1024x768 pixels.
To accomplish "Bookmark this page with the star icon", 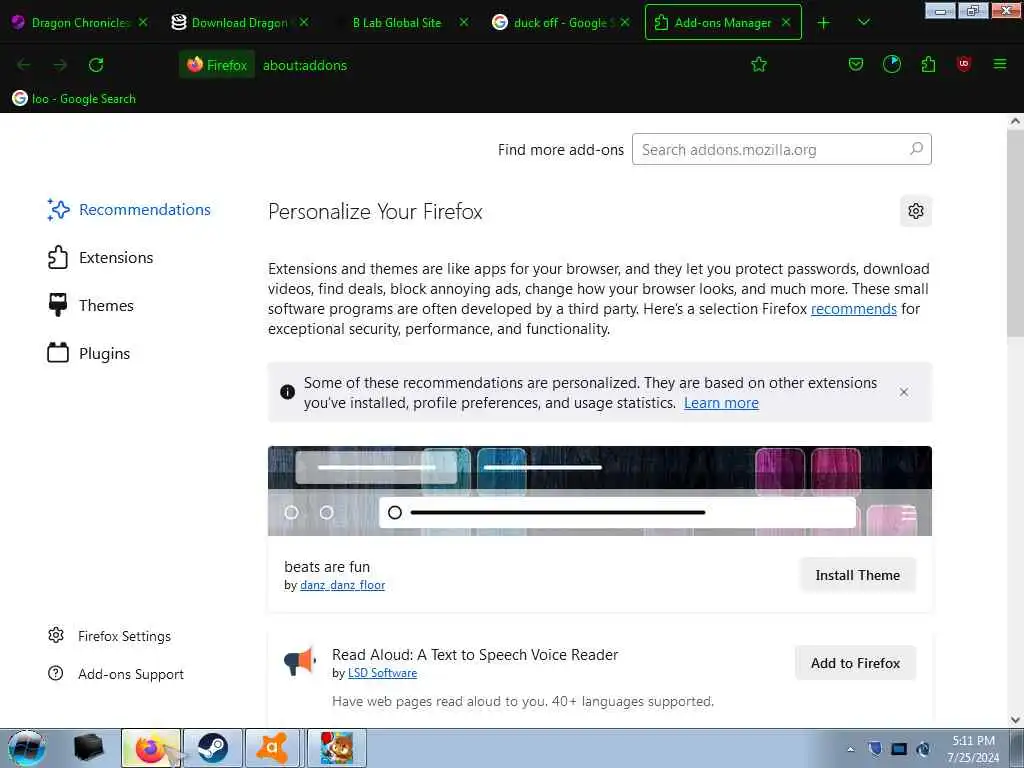I will [759, 65].
